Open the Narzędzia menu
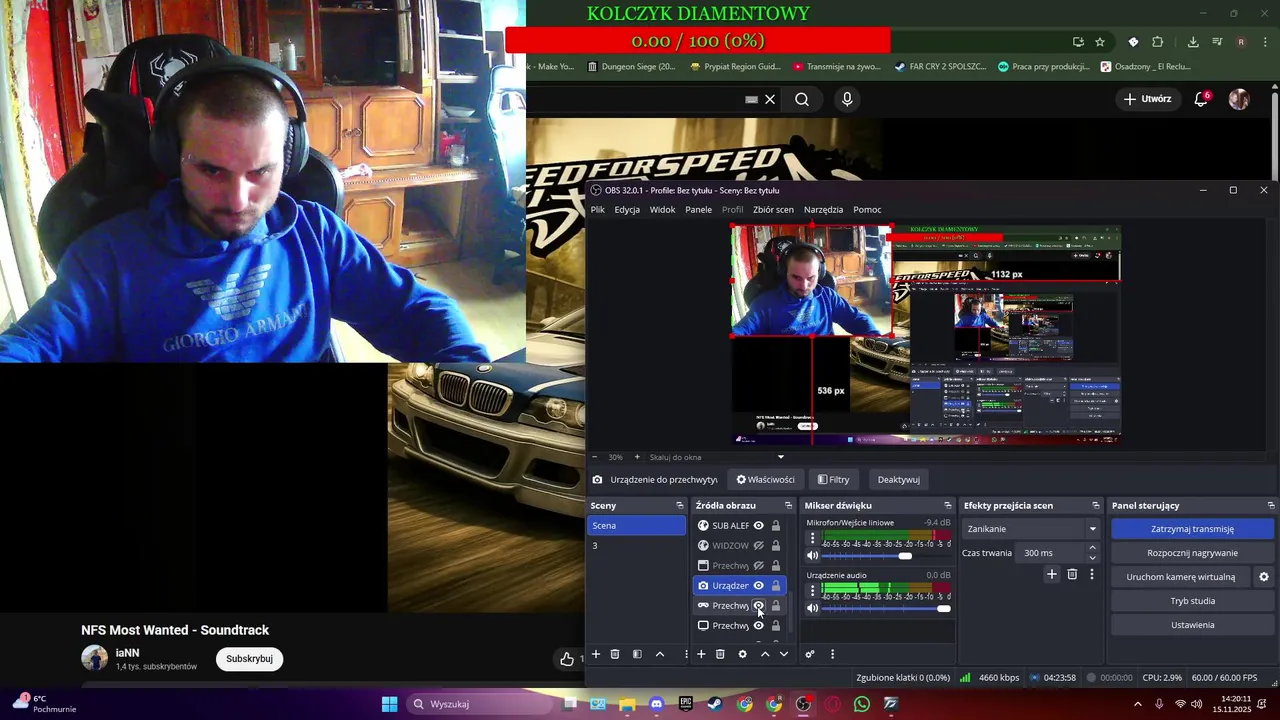The width and height of the screenshot is (1280, 720). (823, 210)
